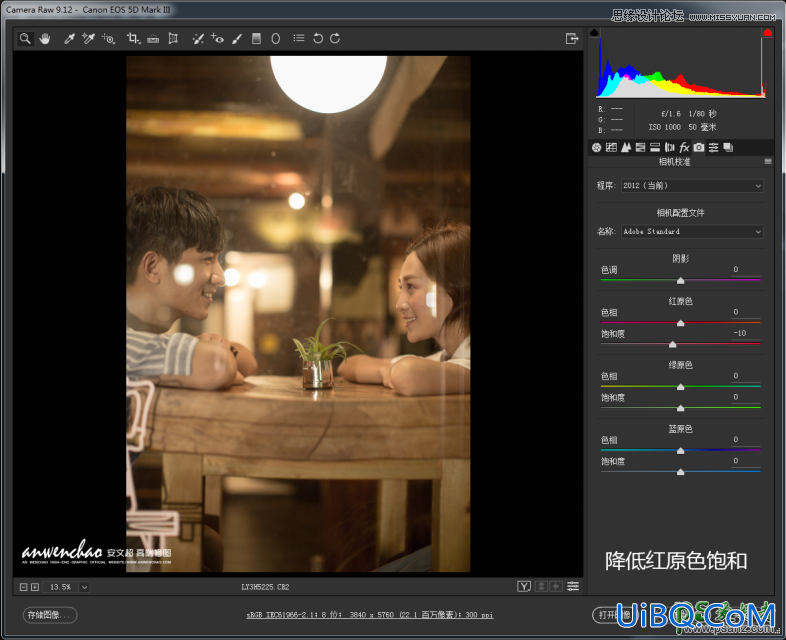Open the zoom level dropdown arrow
786x640 pixels.
pyautogui.click(x=84, y=587)
